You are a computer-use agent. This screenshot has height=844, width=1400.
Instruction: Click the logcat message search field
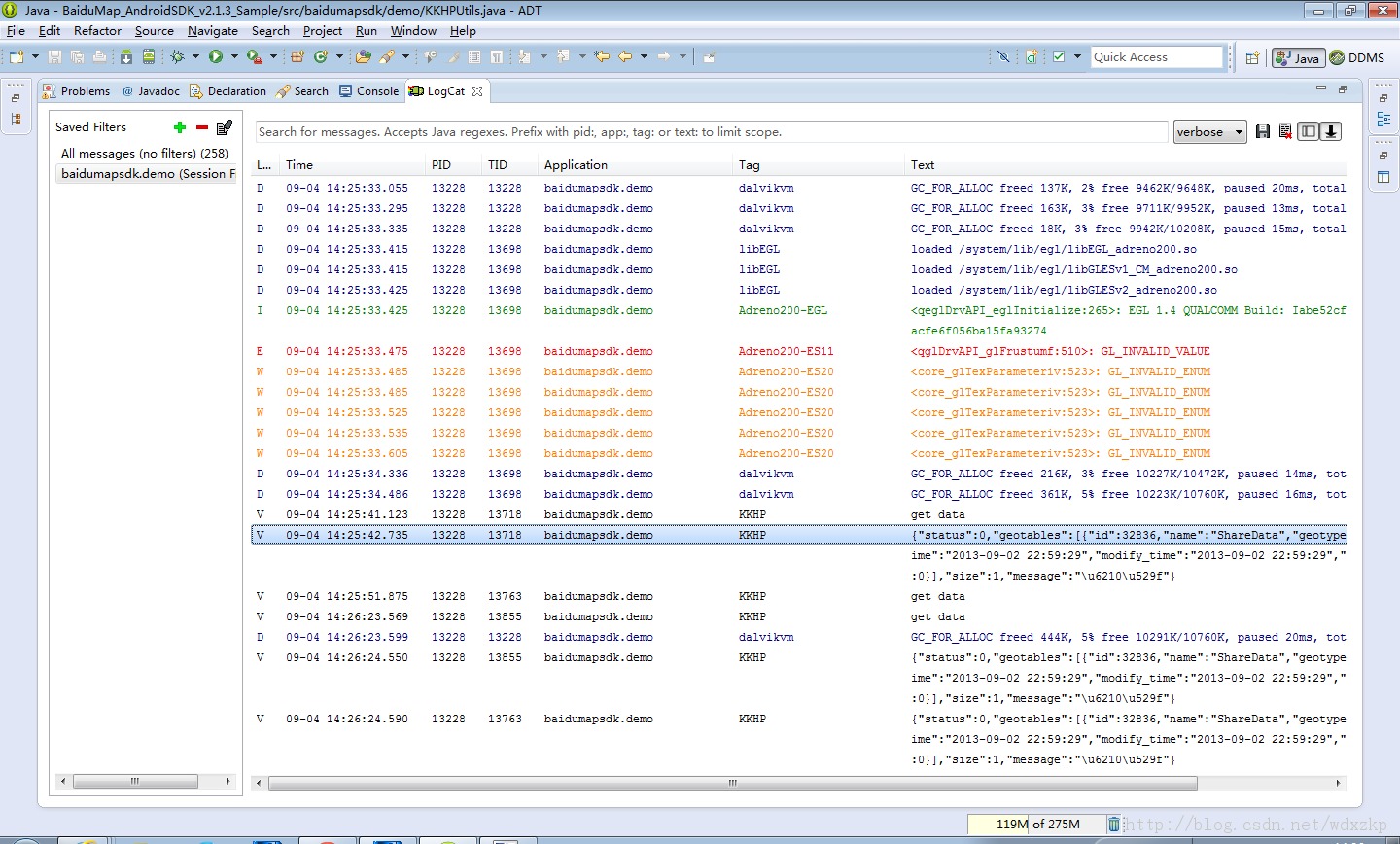pyautogui.click(x=712, y=132)
